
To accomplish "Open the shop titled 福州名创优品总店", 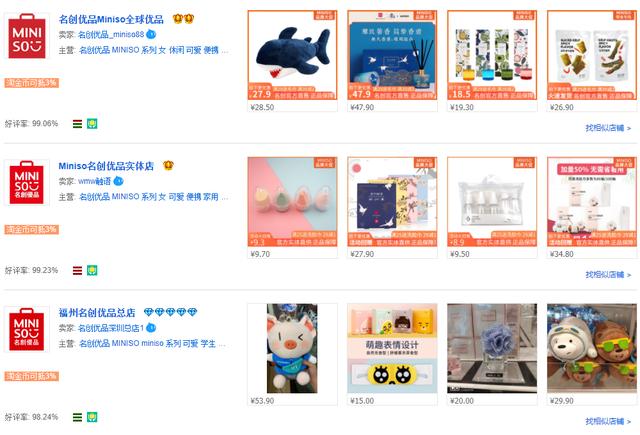I will [x=97, y=313].
